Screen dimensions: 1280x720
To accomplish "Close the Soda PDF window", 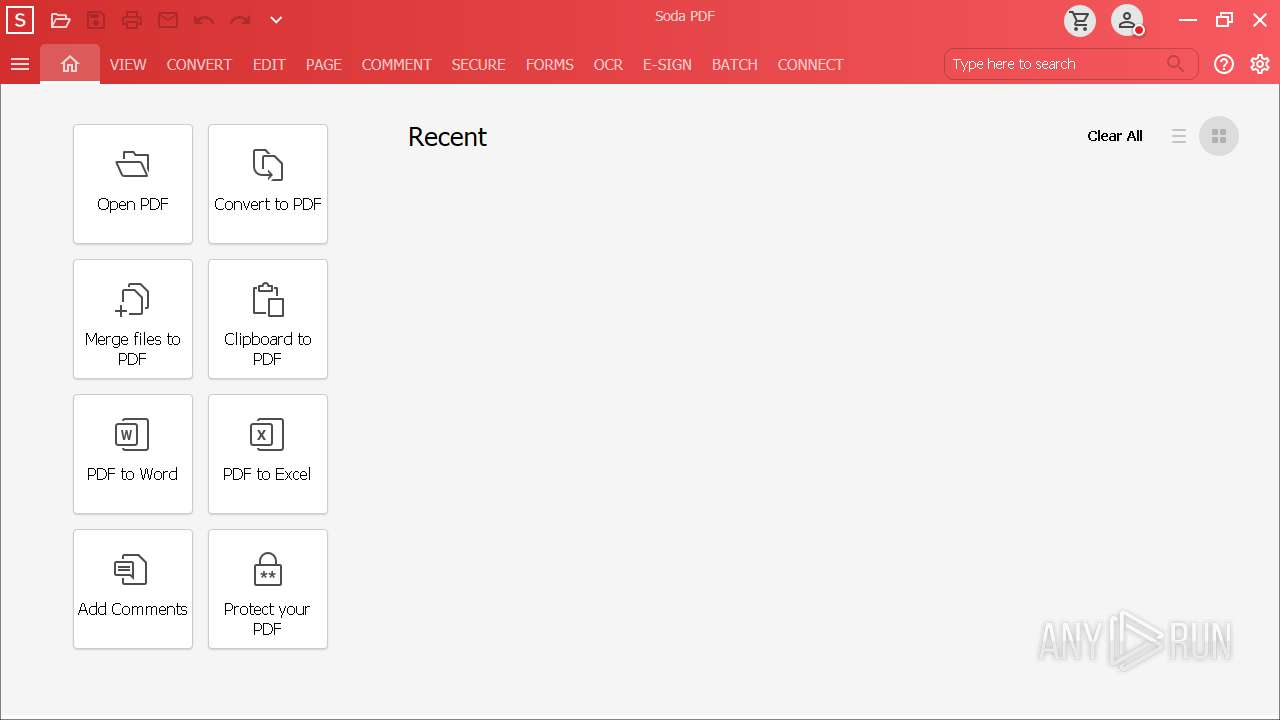I will point(1260,20).
